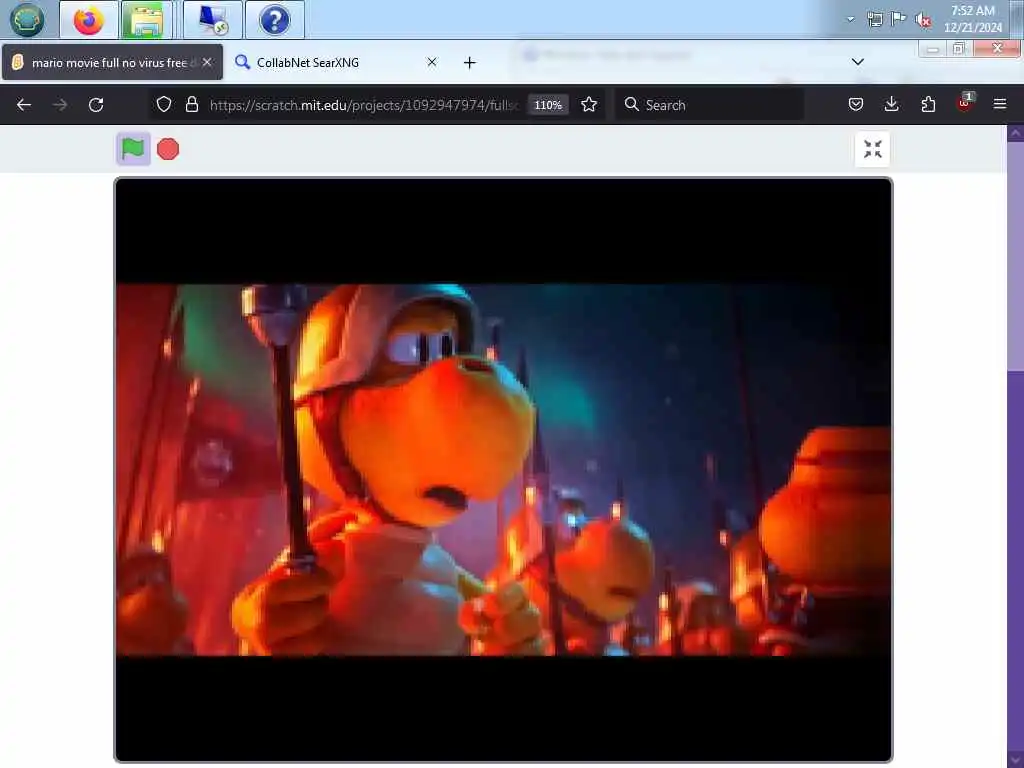Open Firefox hamburger application menu
This screenshot has height=768, width=1024.
[1000, 104]
